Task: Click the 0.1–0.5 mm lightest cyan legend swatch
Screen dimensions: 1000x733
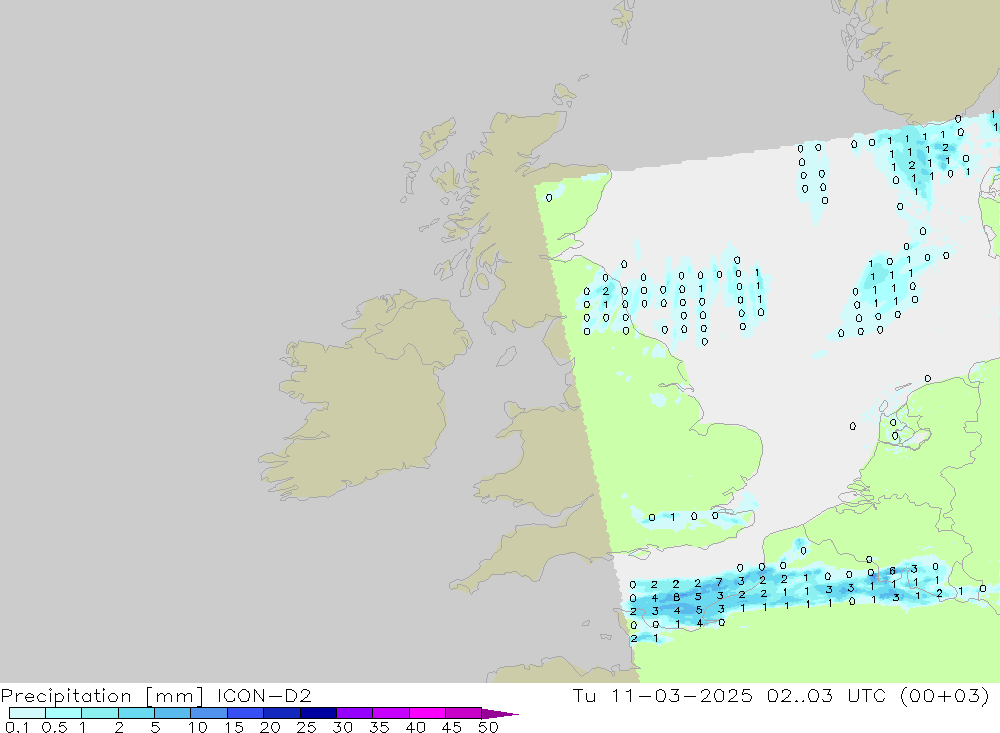Action: (27, 713)
